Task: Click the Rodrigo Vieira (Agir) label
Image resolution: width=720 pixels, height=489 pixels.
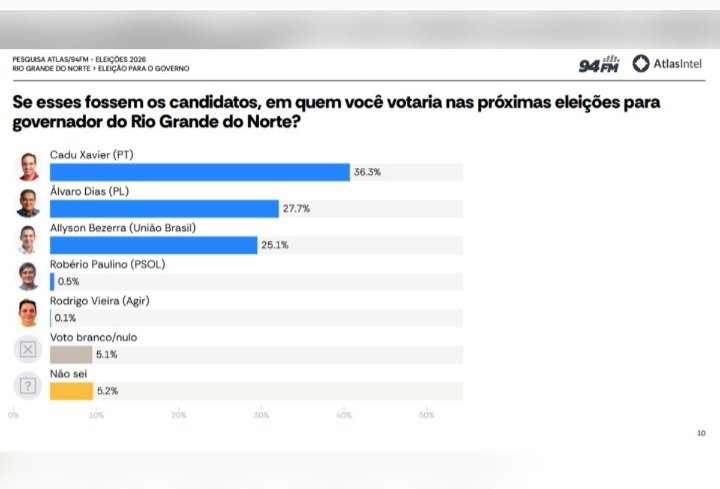Action: (x=100, y=301)
